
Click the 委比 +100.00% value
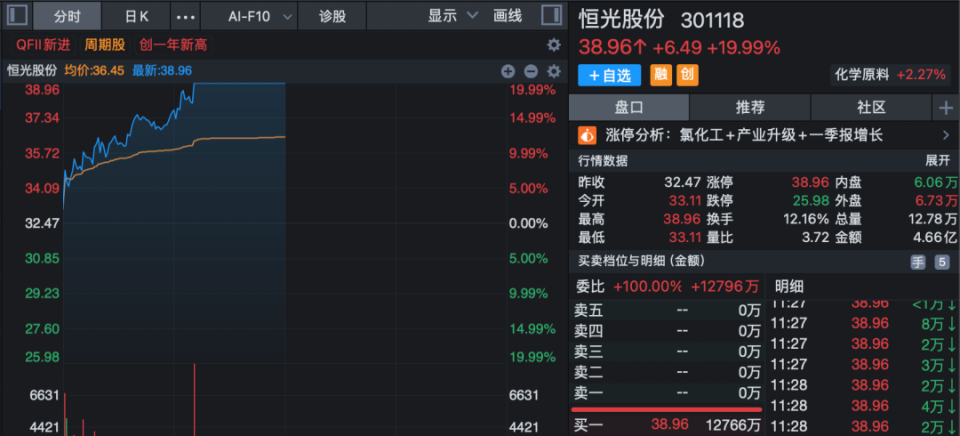(648, 286)
